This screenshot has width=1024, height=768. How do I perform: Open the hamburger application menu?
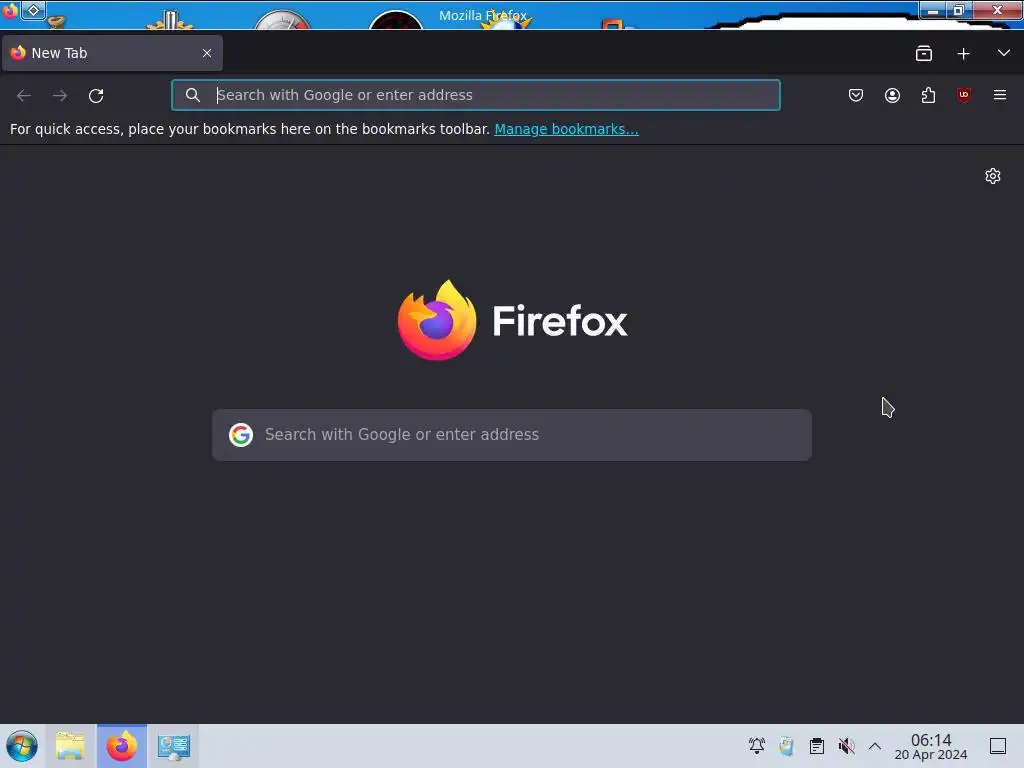(x=1000, y=95)
